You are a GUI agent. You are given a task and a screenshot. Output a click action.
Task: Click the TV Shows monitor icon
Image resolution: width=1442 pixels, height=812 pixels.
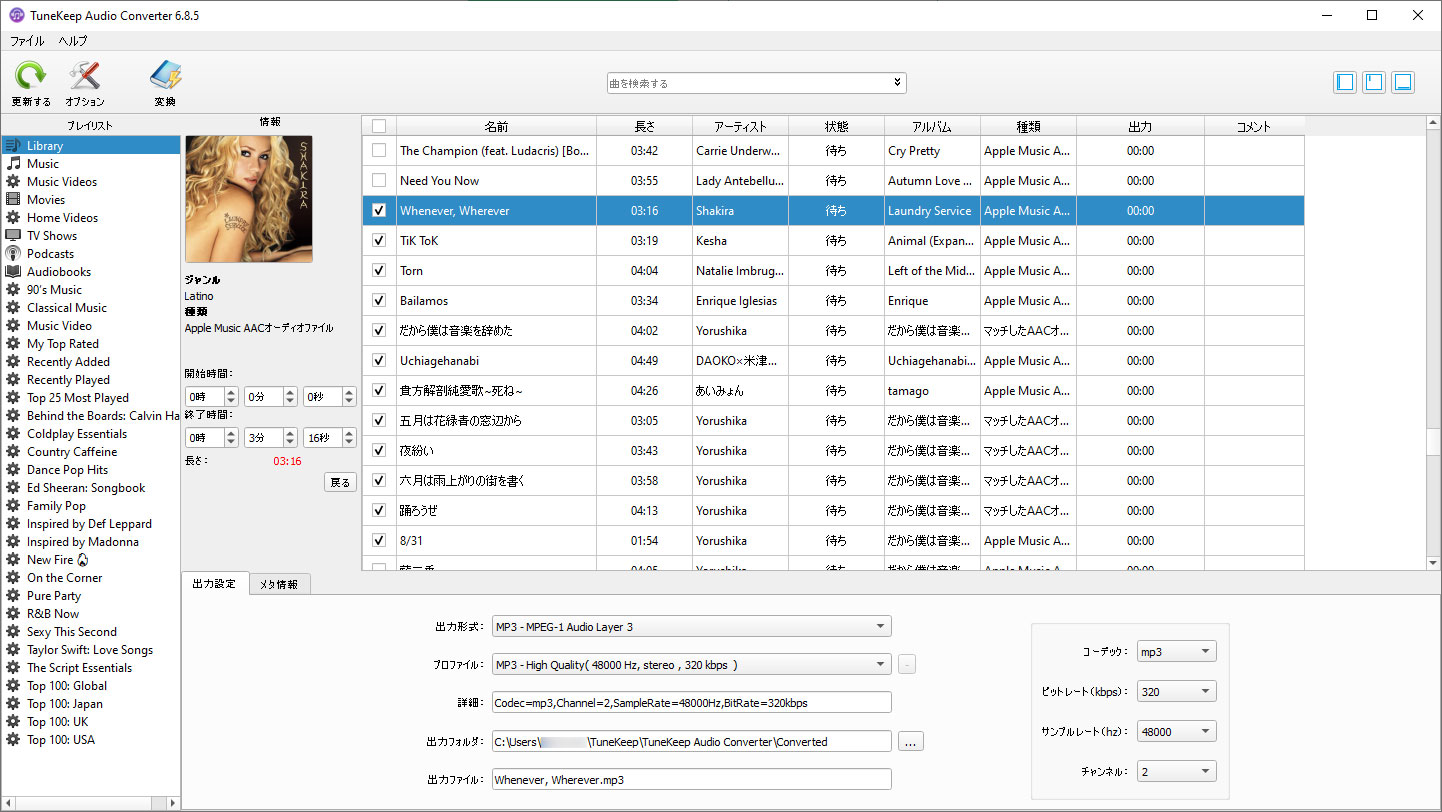click(13, 236)
